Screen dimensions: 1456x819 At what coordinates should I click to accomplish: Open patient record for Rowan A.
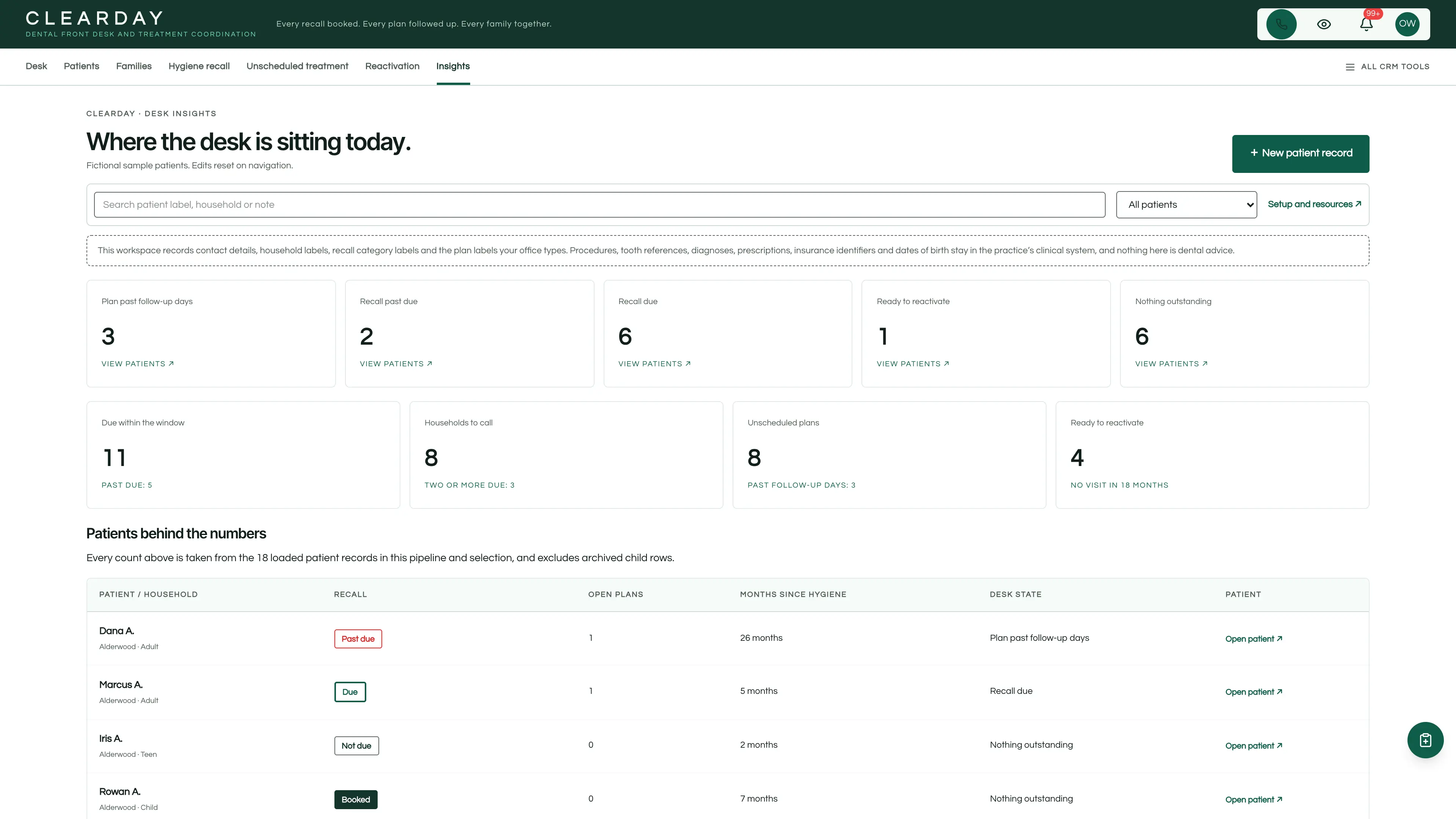click(1254, 799)
